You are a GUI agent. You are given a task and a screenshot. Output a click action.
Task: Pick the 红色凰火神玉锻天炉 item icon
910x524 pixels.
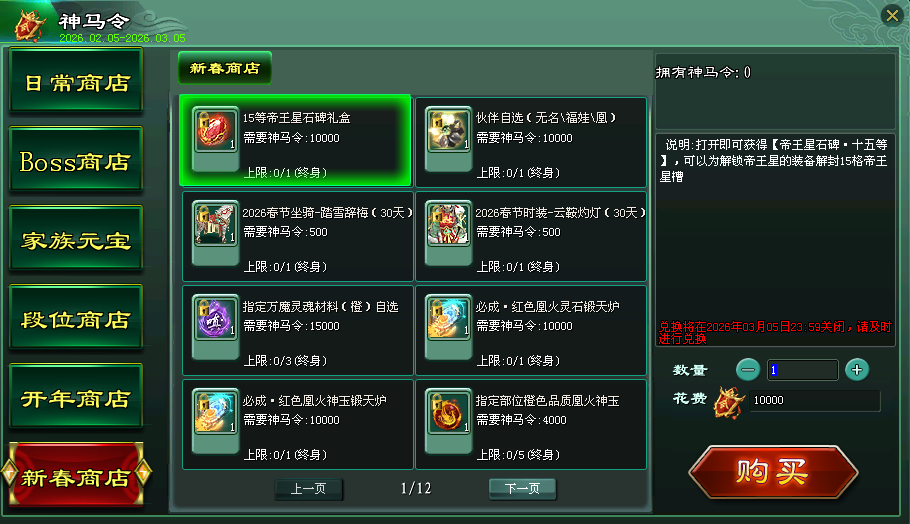point(215,412)
